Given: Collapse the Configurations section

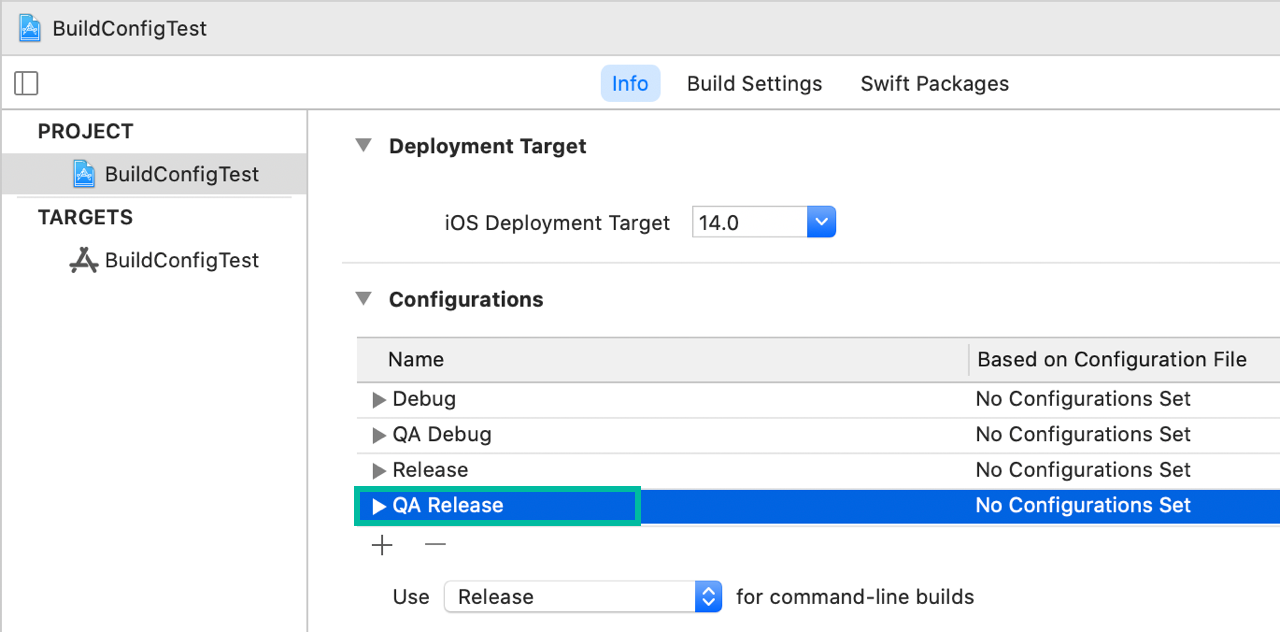Looking at the screenshot, I should tap(363, 299).
